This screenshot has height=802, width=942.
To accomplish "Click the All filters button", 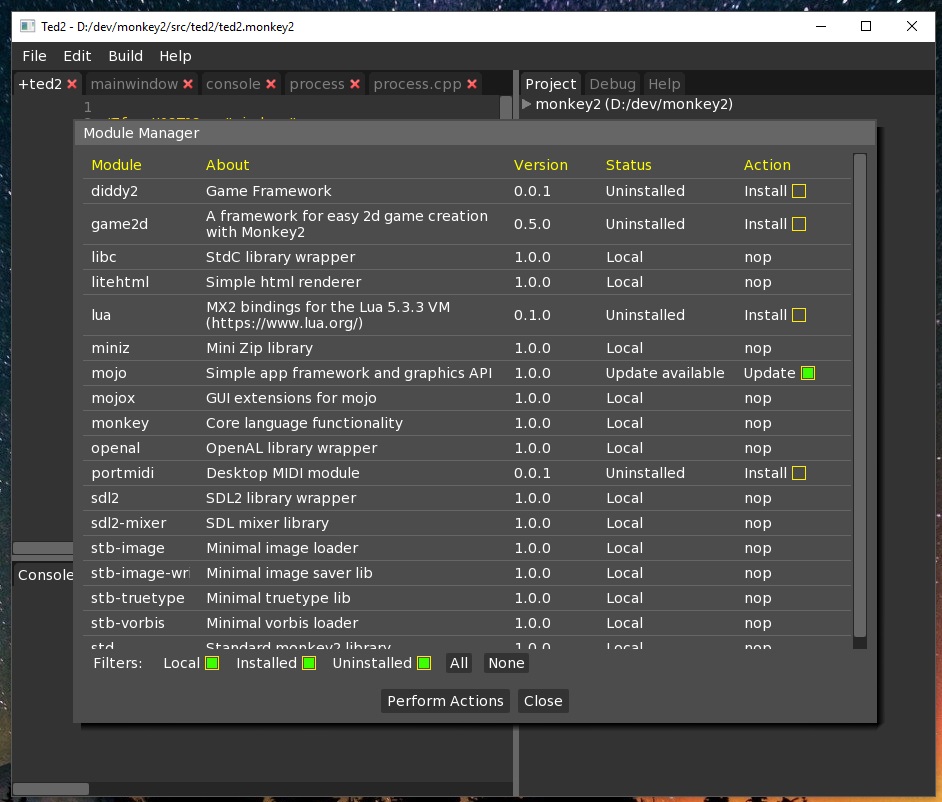I will point(458,663).
